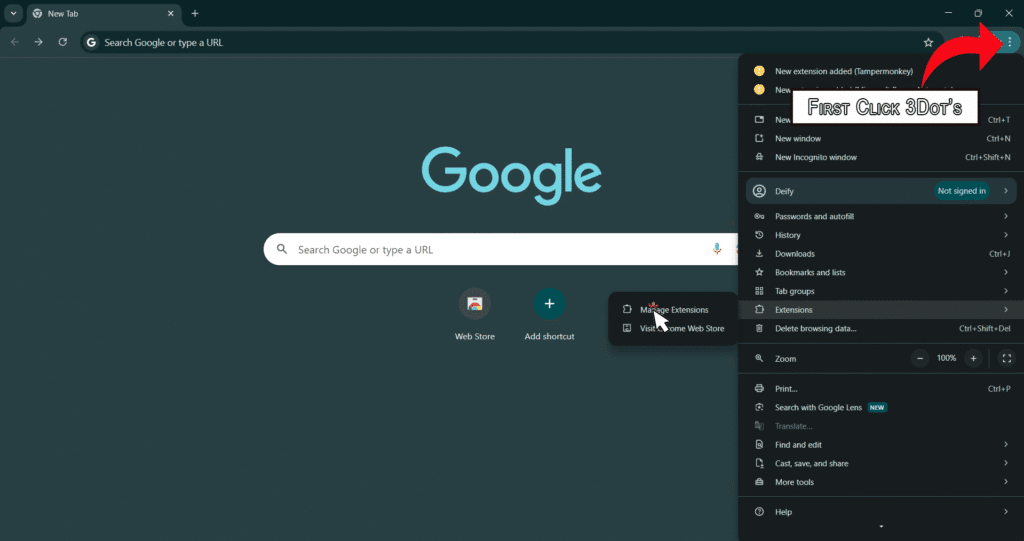Image resolution: width=1024 pixels, height=541 pixels.
Task: Click the Google Lens icon in menu
Action: (759, 408)
